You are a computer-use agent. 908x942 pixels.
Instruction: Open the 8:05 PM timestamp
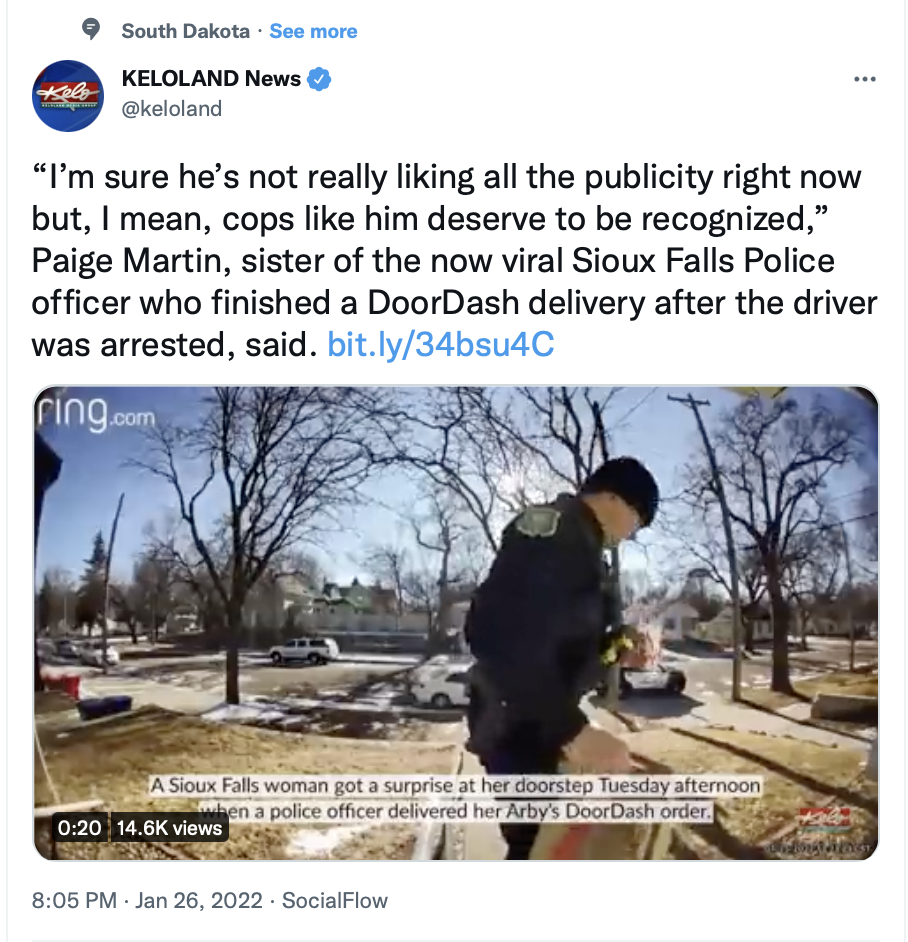74,901
